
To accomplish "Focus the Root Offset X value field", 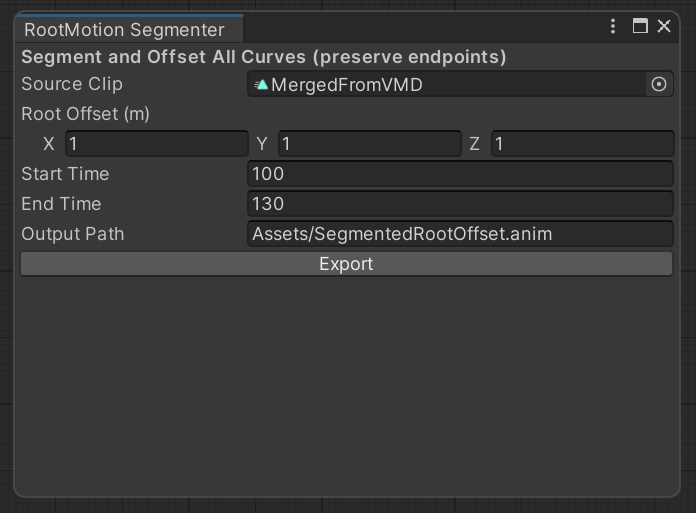I will [x=156, y=144].
